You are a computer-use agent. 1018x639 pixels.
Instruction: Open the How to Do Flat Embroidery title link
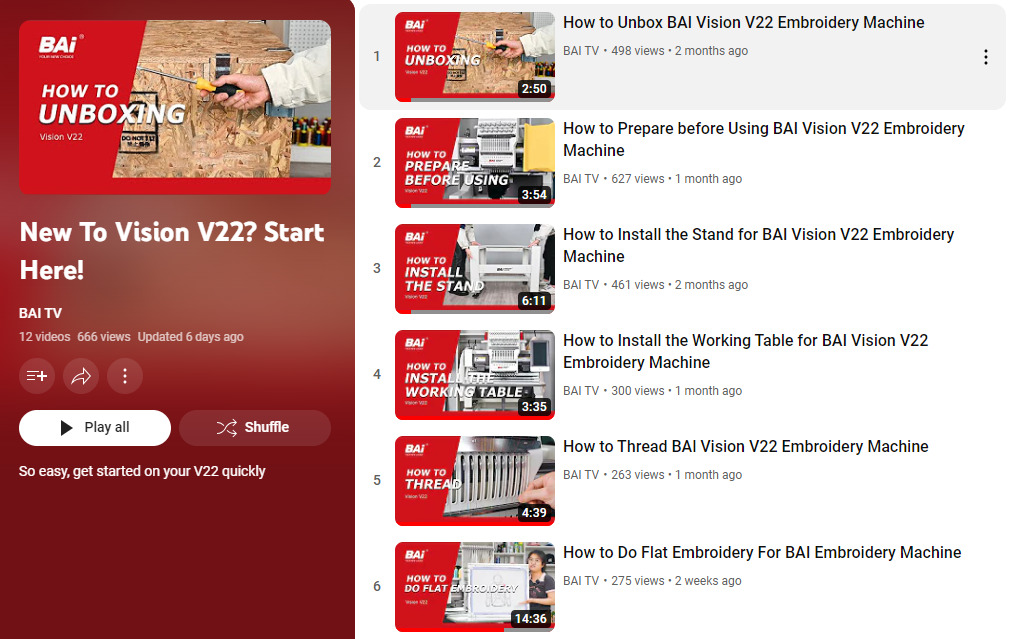tap(762, 552)
